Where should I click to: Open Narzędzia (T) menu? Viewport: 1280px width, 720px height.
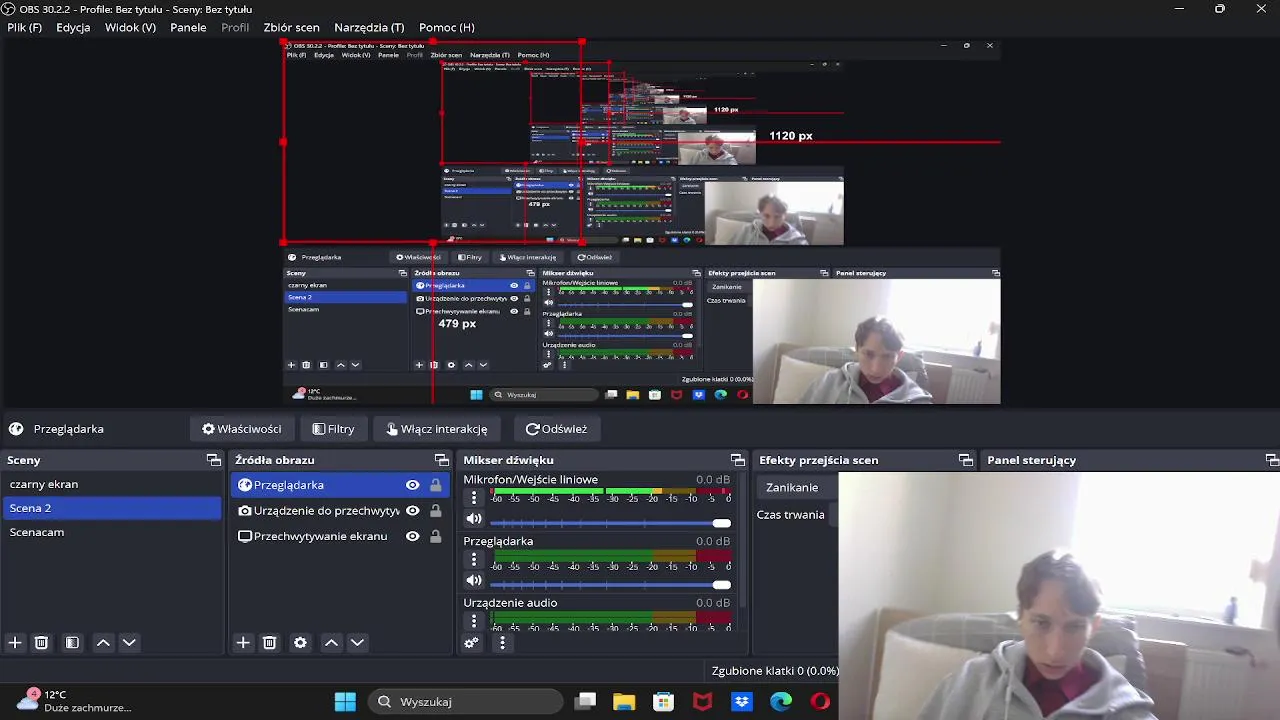(369, 27)
